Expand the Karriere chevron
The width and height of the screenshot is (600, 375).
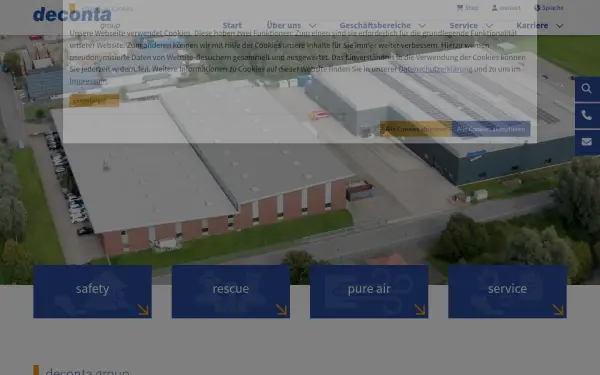tap(559, 26)
